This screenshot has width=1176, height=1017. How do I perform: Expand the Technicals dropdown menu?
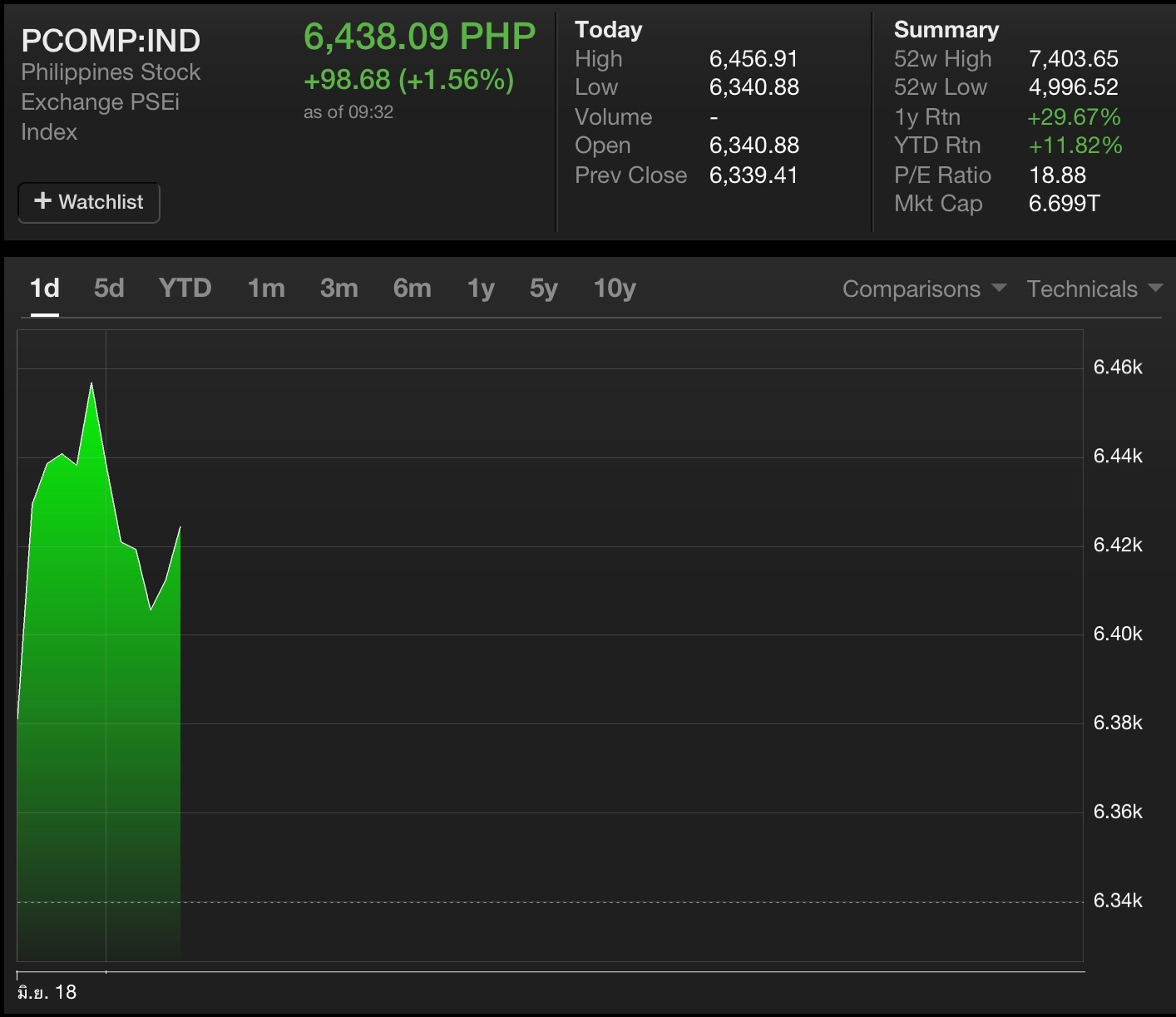click(x=1094, y=289)
